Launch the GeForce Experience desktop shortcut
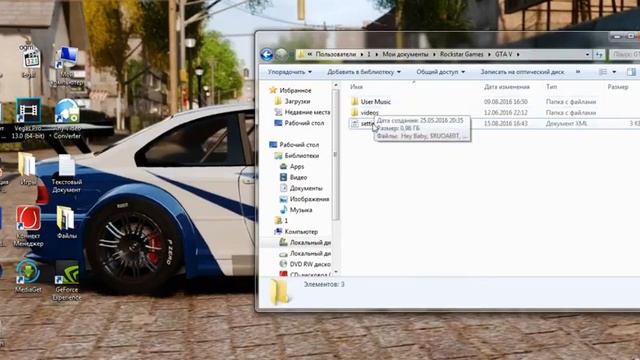The width and height of the screenshot is (640, 360). click(67, 280)
